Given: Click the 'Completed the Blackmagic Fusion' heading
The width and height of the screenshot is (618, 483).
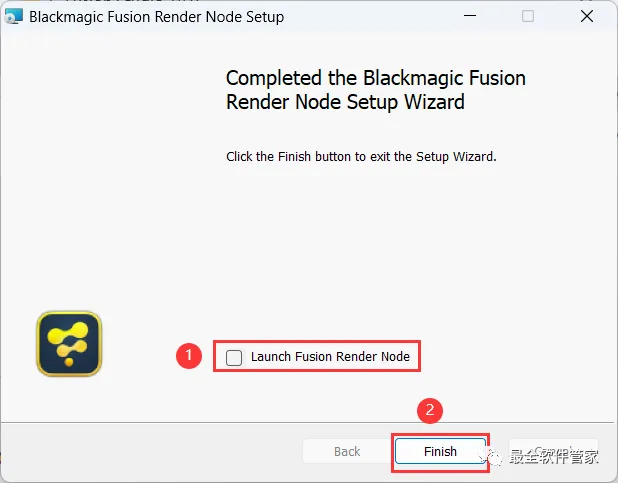Looking at the screenshot, I should [376, 78].
